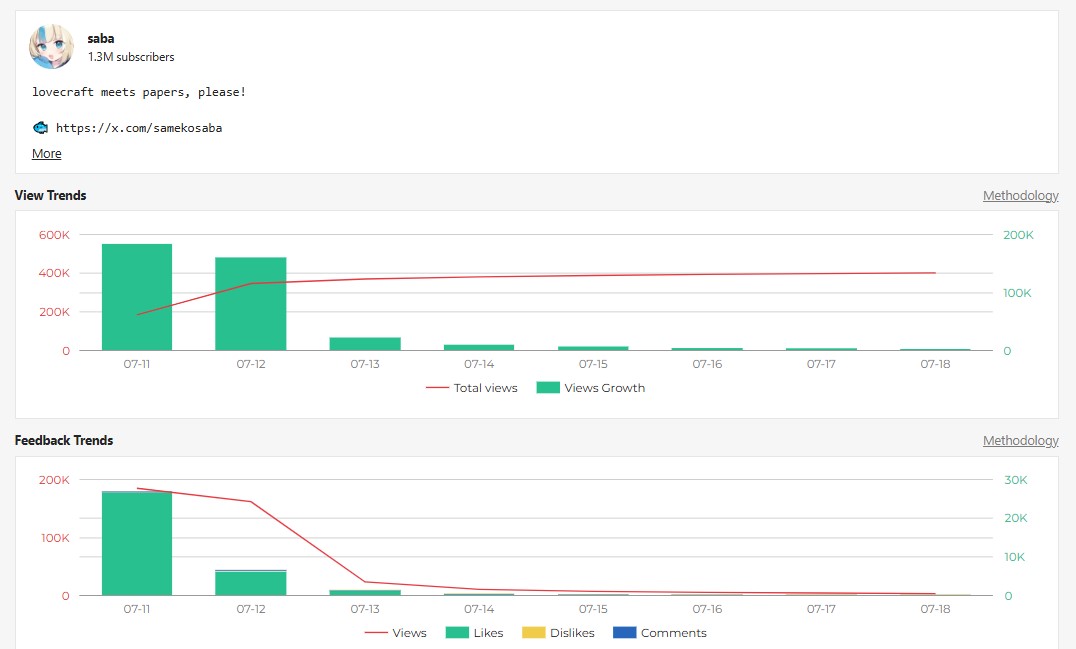Click the Feedback Trends heading
The width and height of the screenshot is (1076, 649).
[x=64, y=440]
